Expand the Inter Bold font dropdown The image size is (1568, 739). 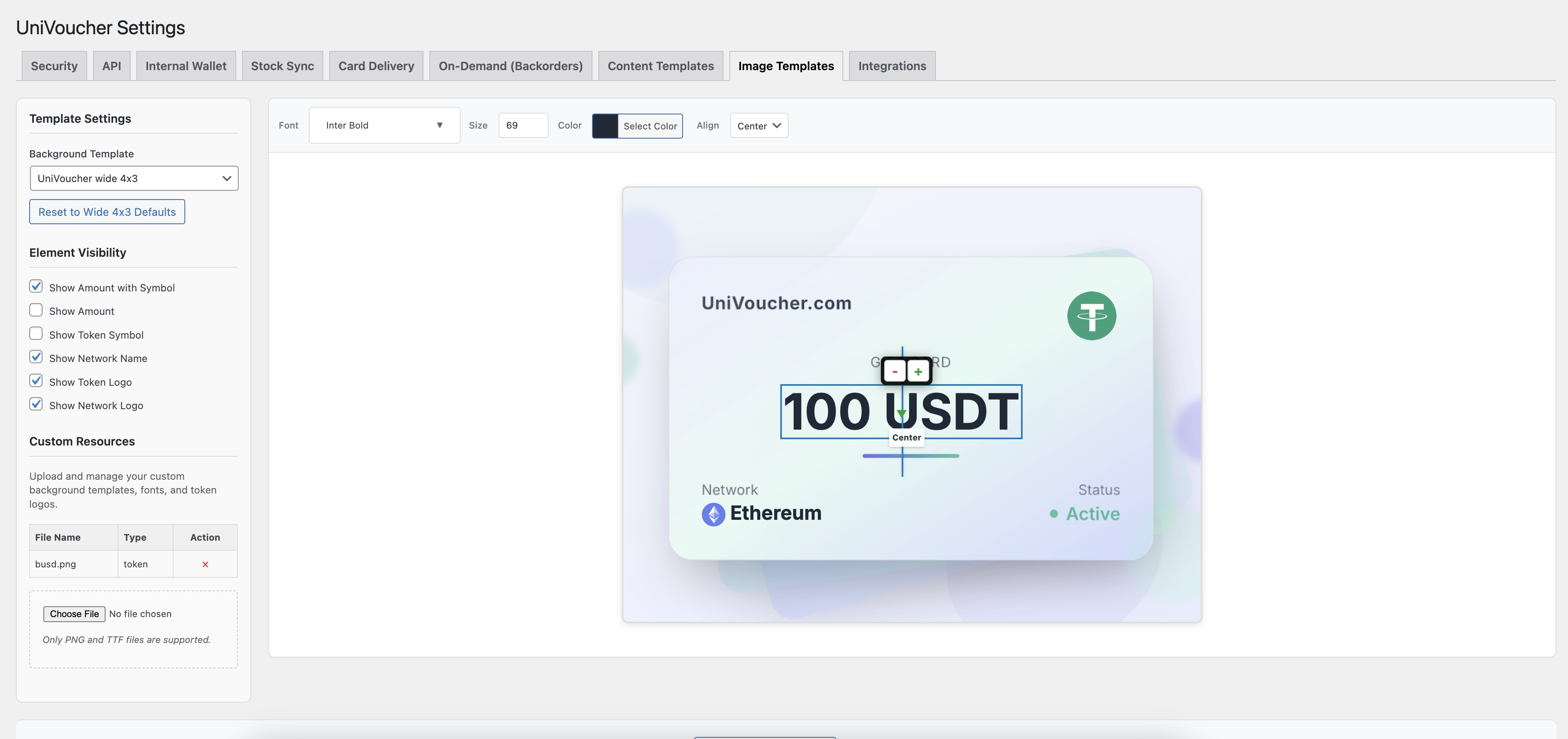click(384, 126)
